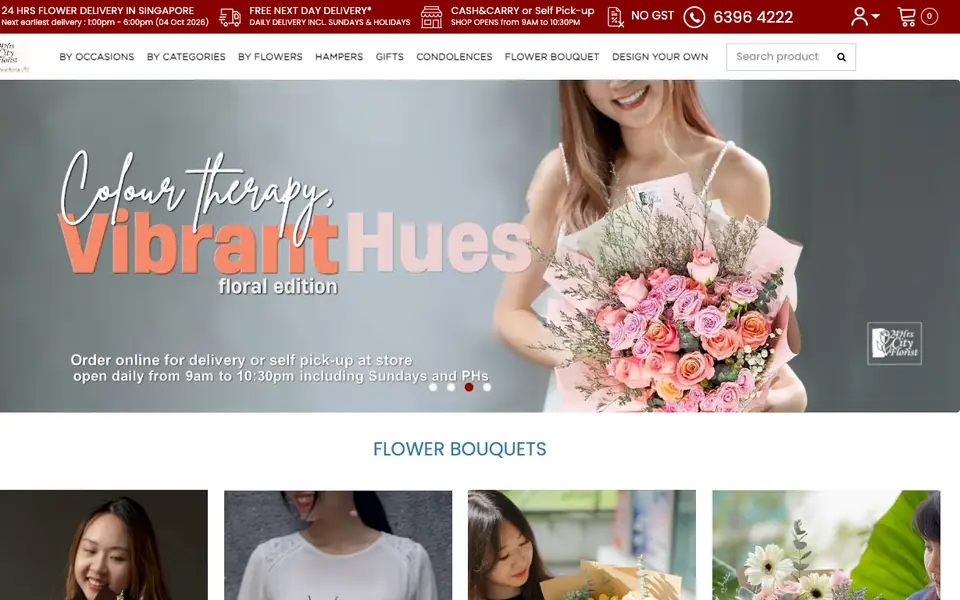Click the FLOWER BOUQUETS heading
Screen dimensions: 960x600
pyautogui.click(x=459, y=449)
